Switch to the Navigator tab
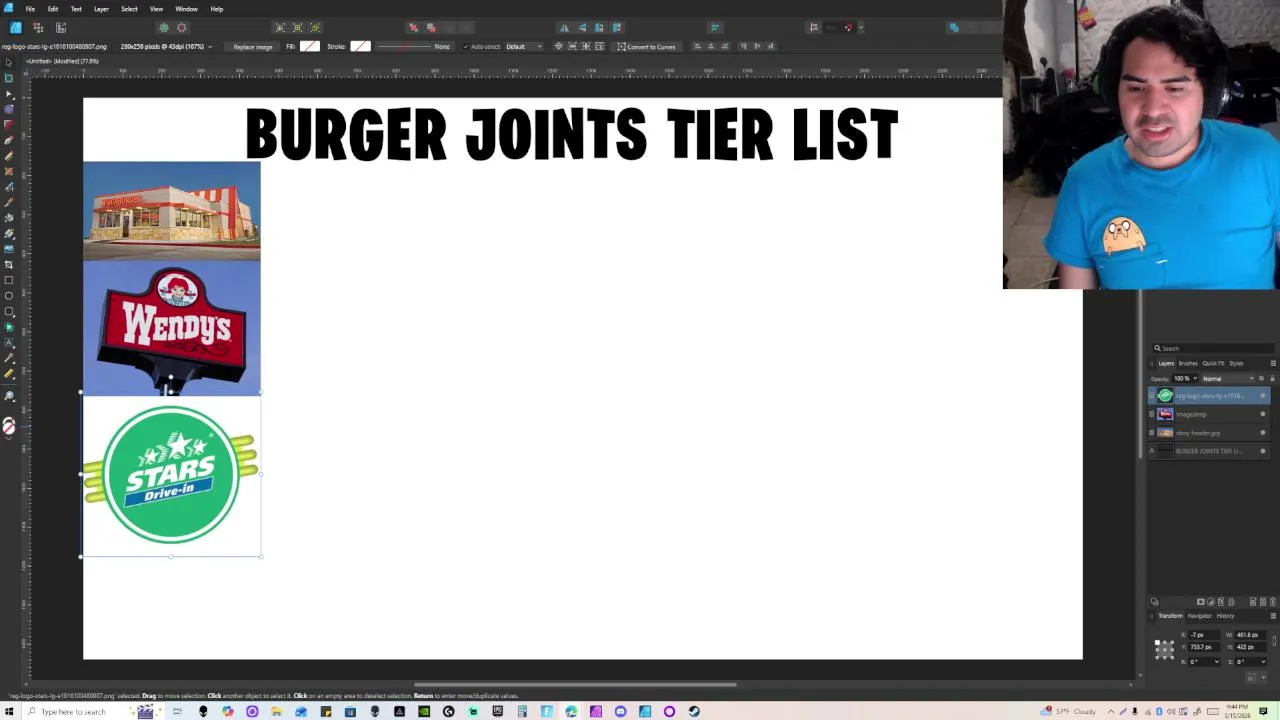Image resolution: width=1280 pixels, height=720 pixels. (1199, 616)
